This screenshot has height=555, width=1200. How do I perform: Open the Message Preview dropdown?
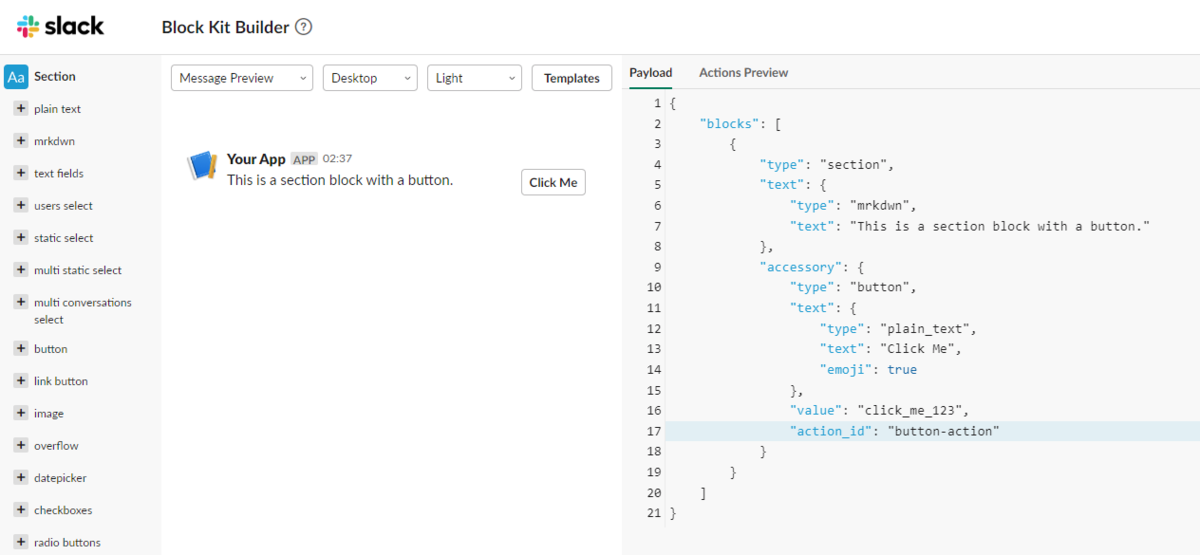[242, 78]
